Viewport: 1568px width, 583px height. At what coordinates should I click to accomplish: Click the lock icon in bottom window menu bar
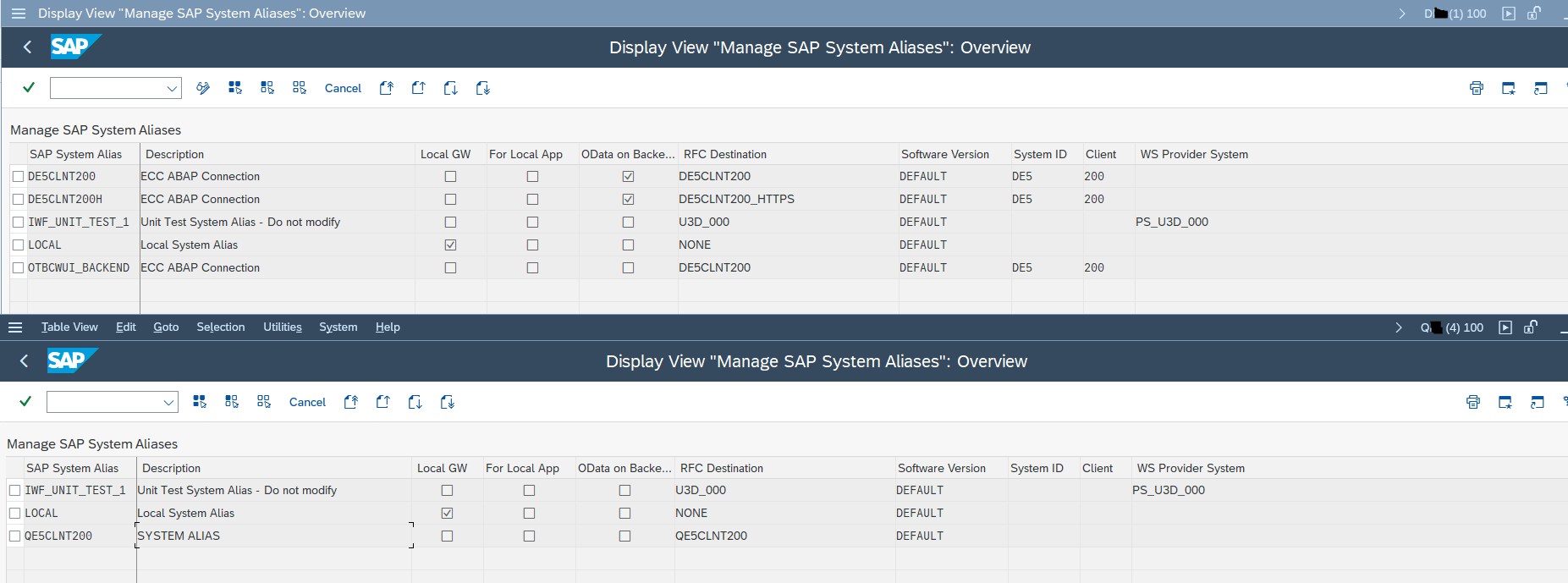pos(1531,327)
